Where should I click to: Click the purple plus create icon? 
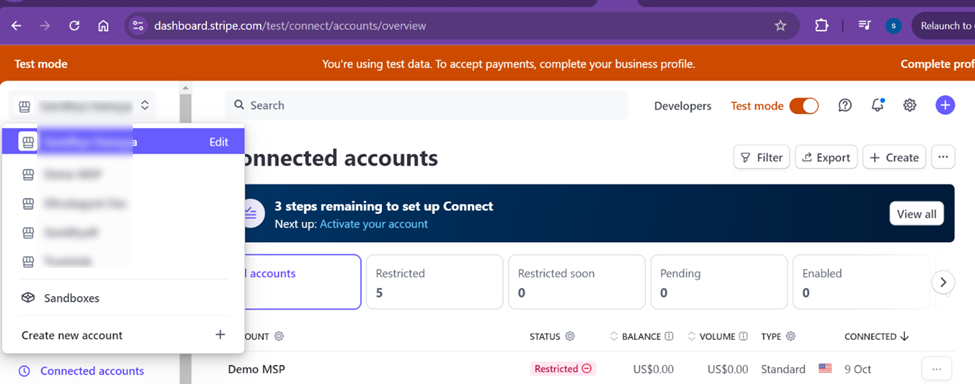[945, 105]
